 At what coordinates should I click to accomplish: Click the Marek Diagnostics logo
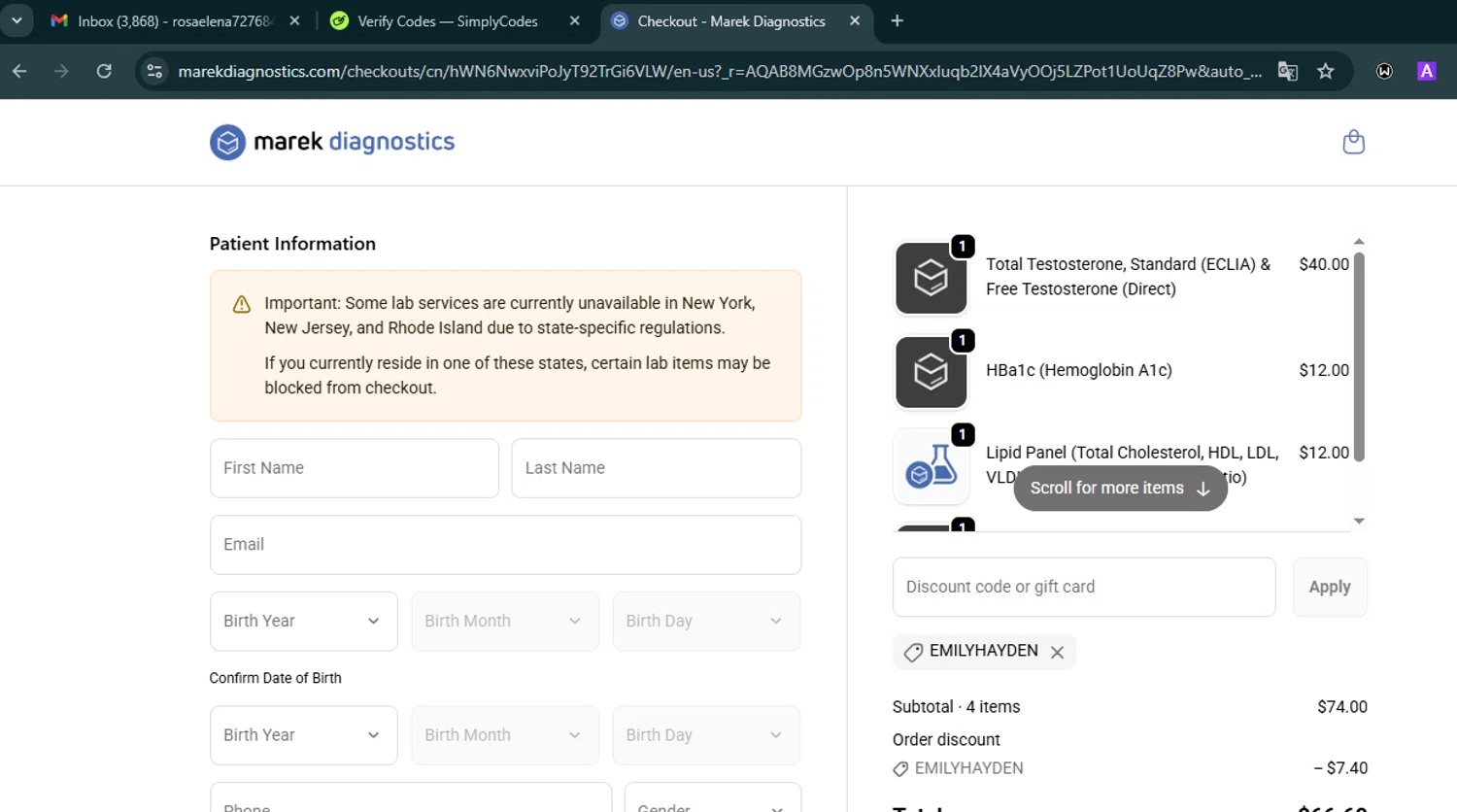[x=332, y=142]
